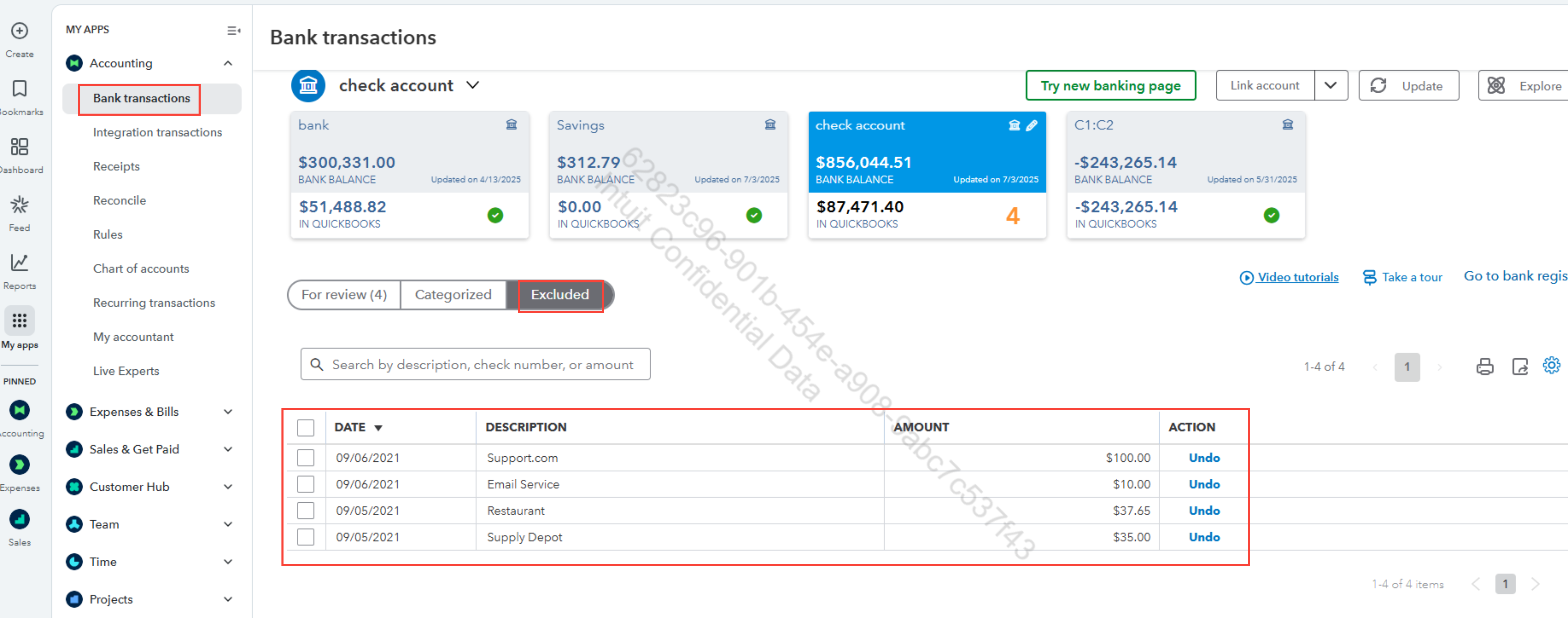The width and height of the screenshot is (1568, 618).
Task: Click the orange 4 on check account card
Action: (1013, 215)
